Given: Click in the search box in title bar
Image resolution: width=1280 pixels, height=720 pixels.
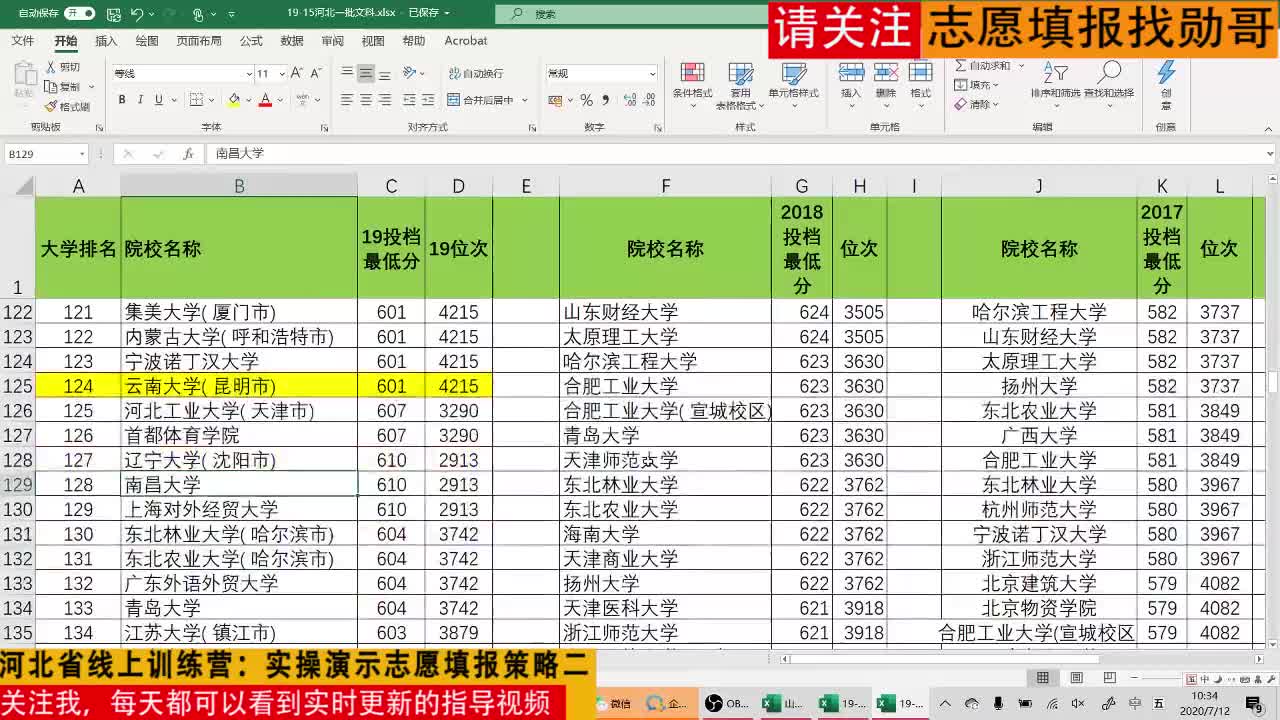Looking at the screenshot, I should coord(630,14).
